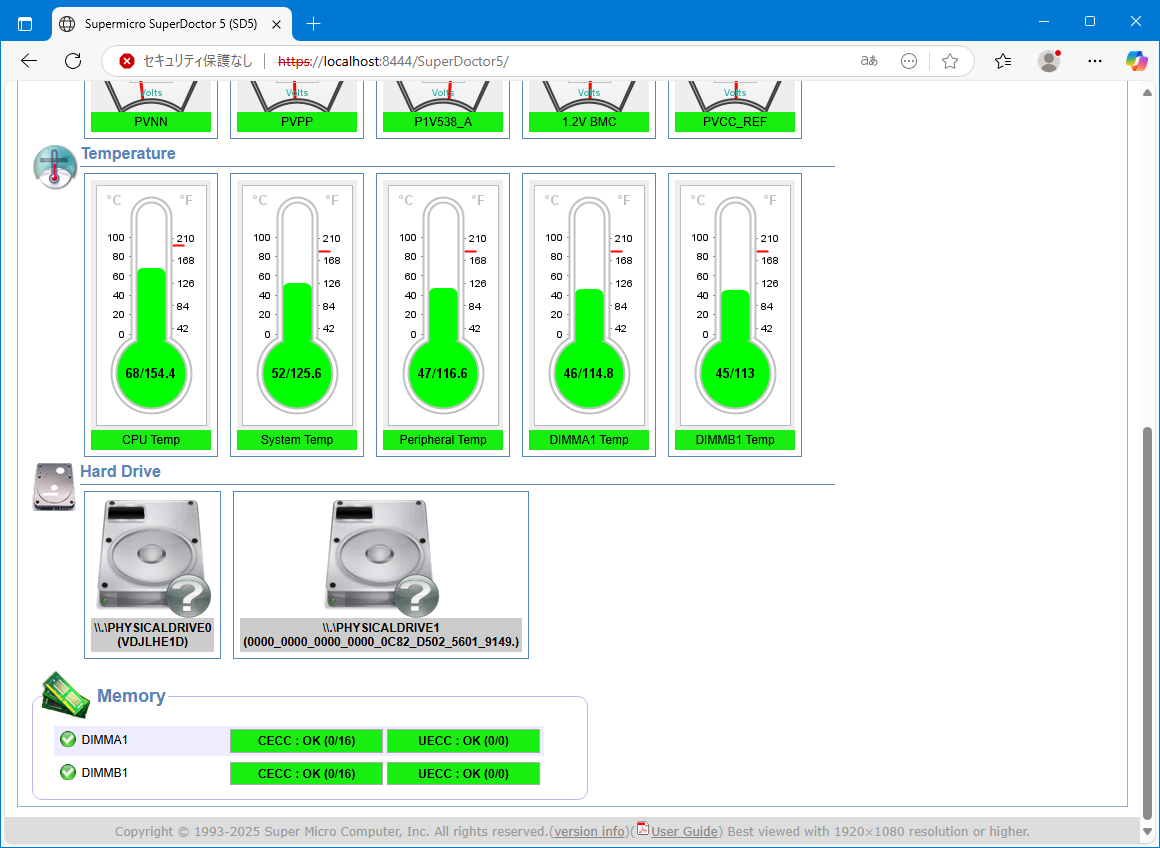
Task: Click the DIMMA1 green status checkmark
Action: pyautogui.click(x=68, y=740)
